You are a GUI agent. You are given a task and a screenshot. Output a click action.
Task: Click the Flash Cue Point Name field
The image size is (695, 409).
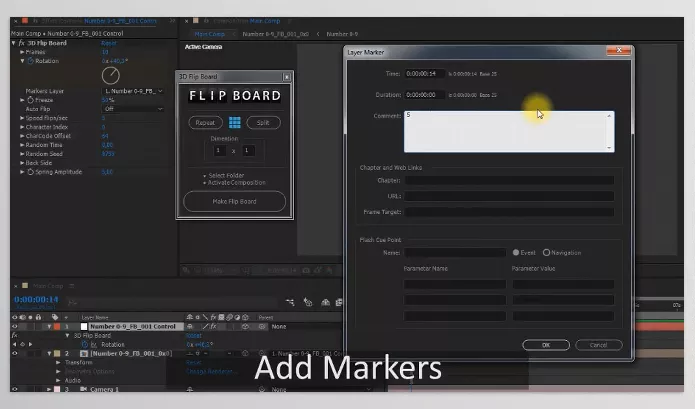click(x=455, y=253)
